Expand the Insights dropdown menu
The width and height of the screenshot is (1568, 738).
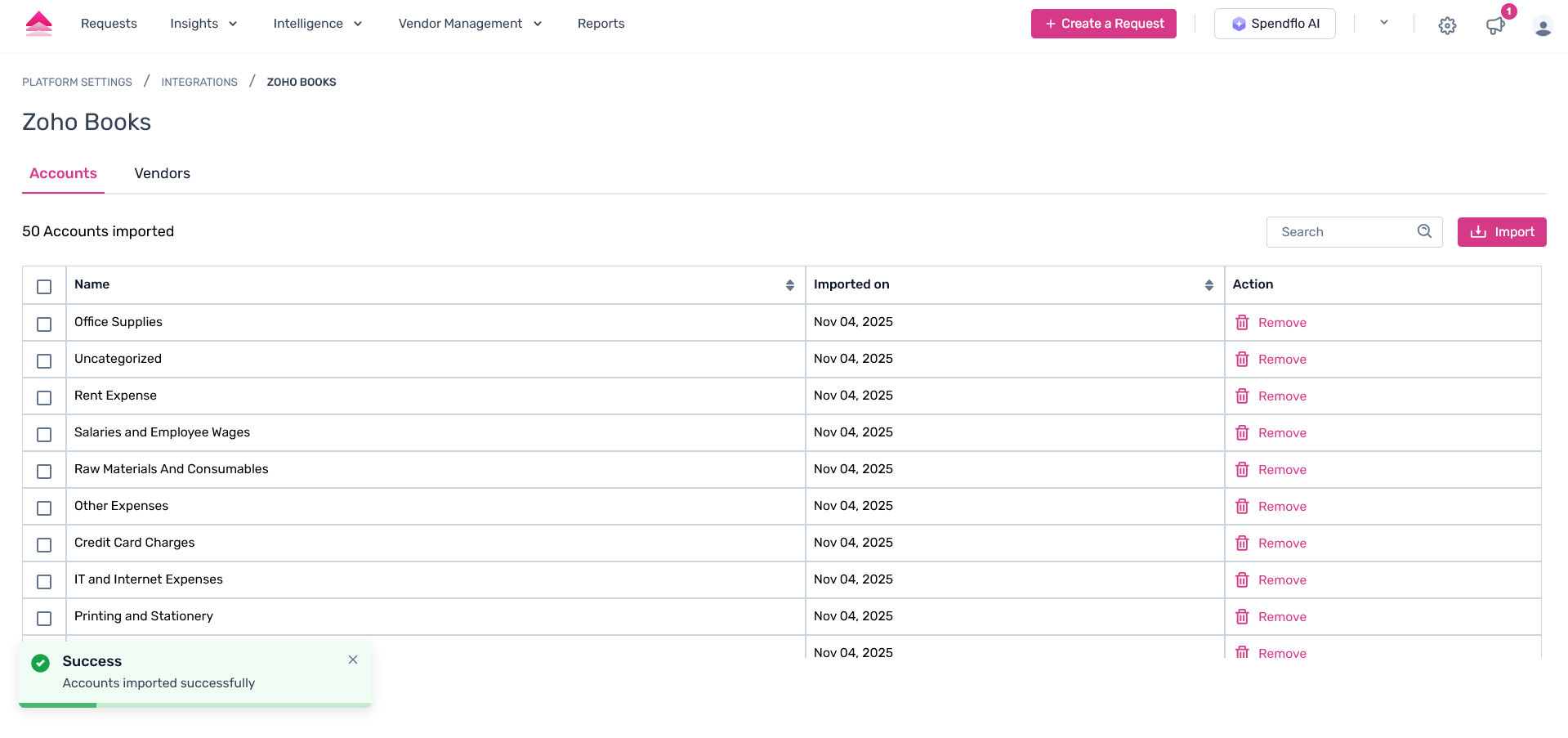(203, 24)
